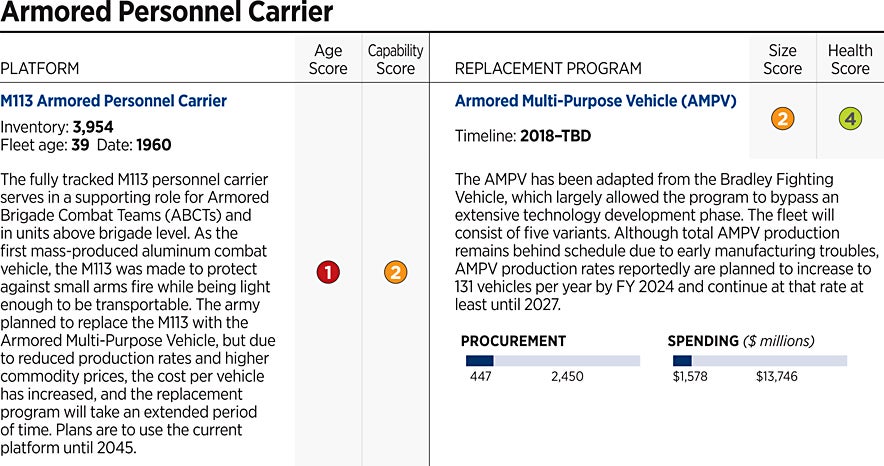Screen dimensions: 884x466
Task: Select the Capability Score column header
Action: [395, 59]
